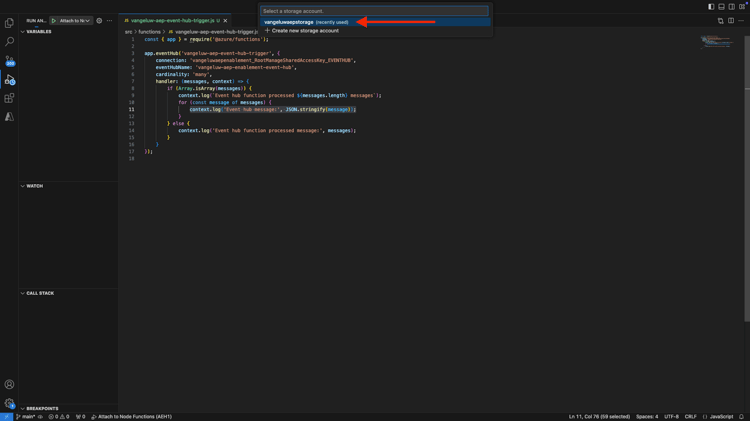Click the RUN AN... panel title

click(36, 21)
